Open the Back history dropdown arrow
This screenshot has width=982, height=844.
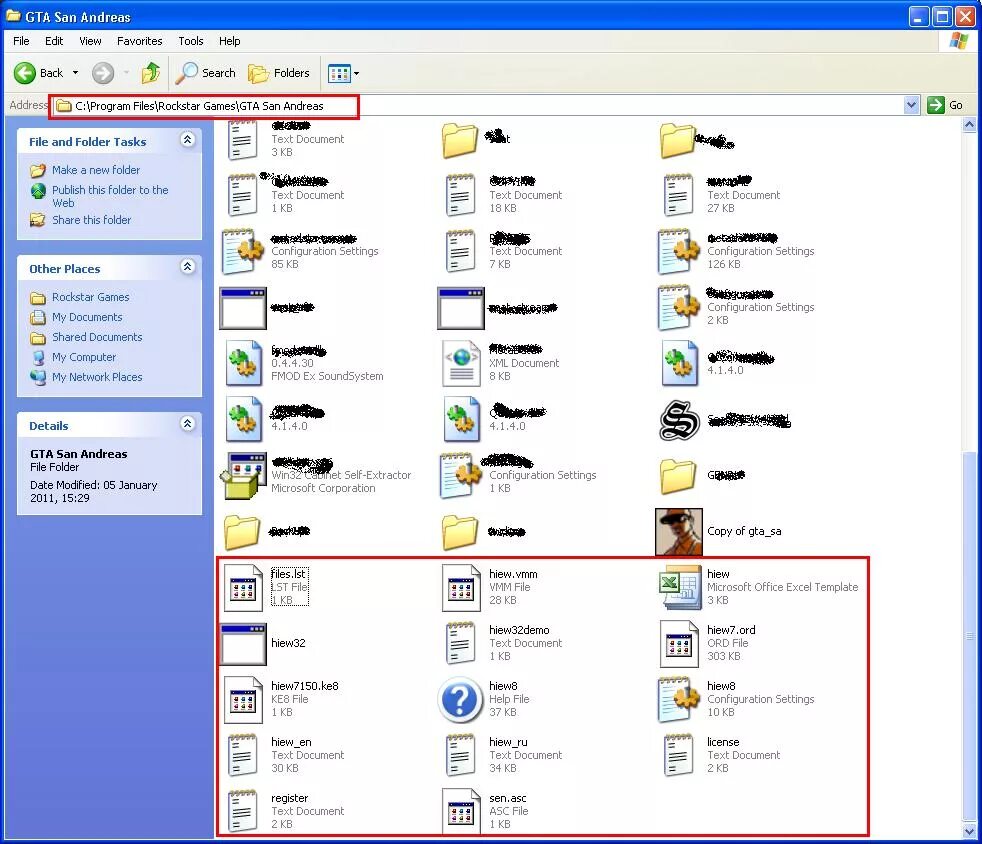point(75,73)
